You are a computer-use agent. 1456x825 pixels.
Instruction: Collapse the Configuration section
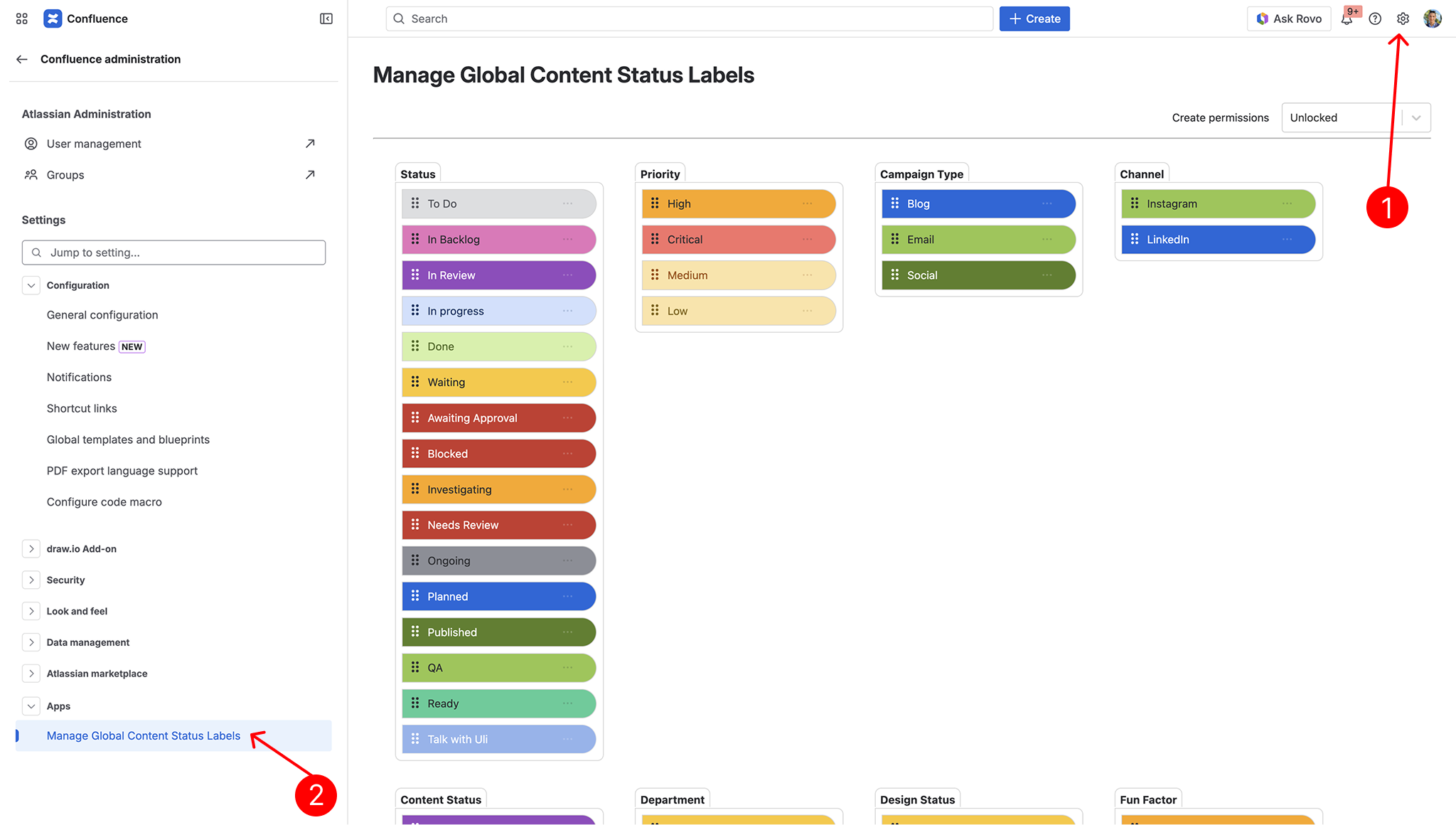31,285
